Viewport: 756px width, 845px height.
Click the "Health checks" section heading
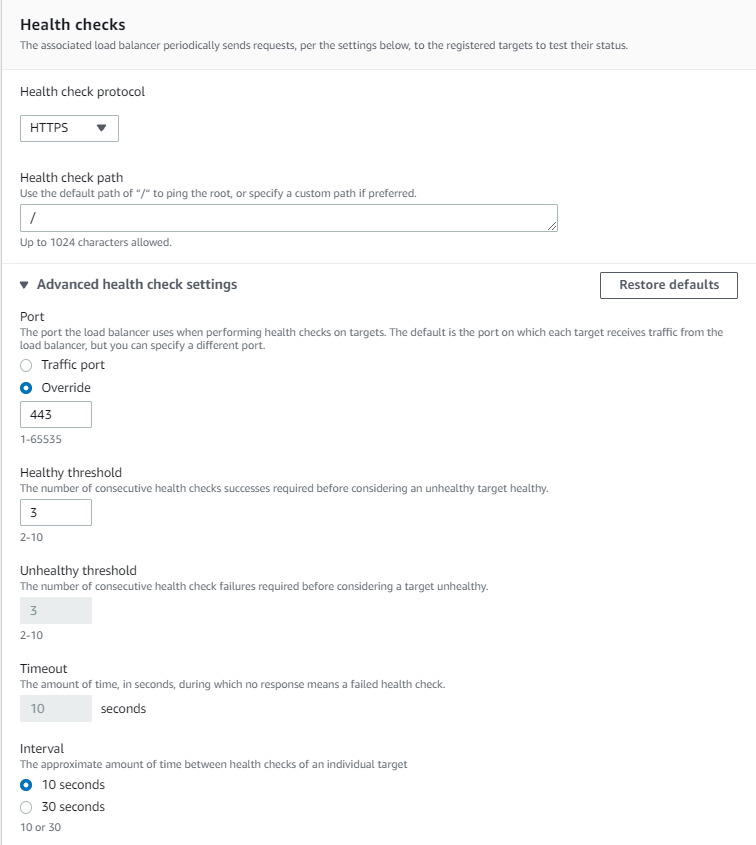click(73, 25)
